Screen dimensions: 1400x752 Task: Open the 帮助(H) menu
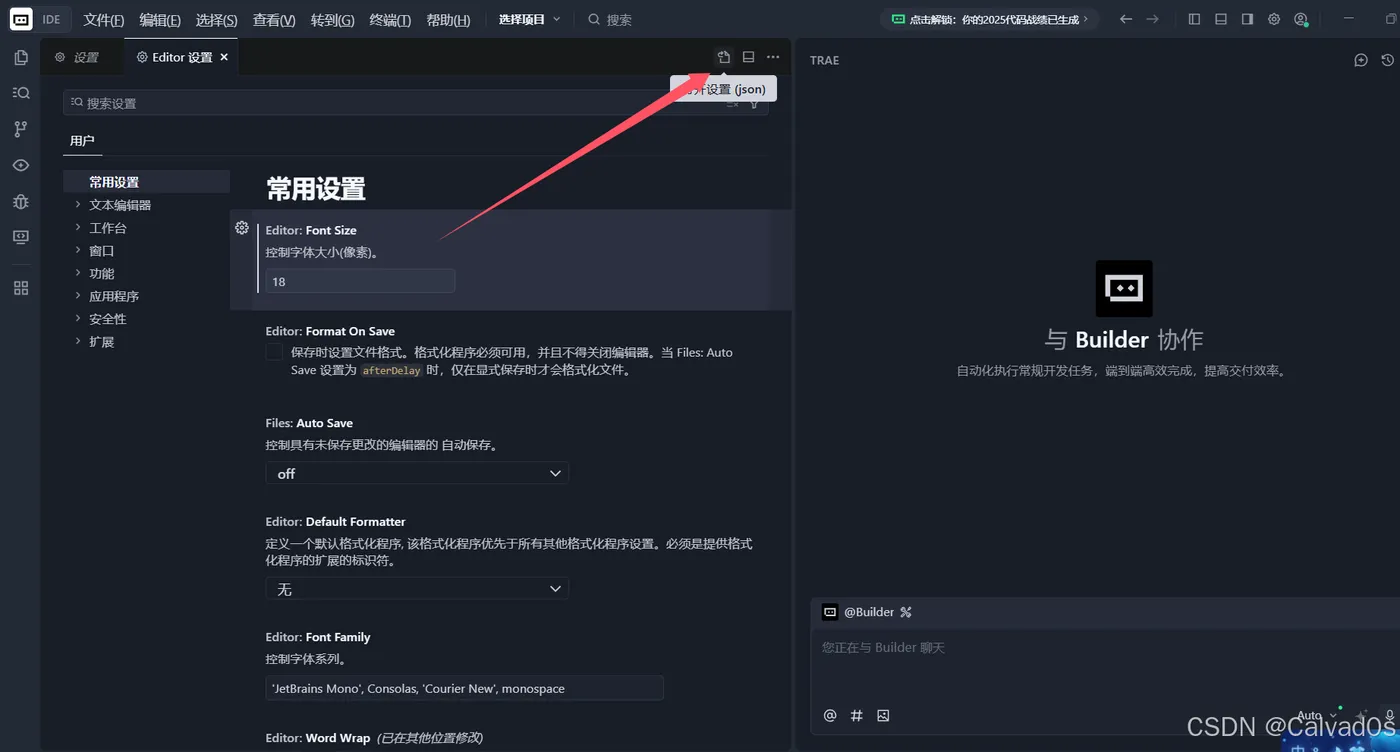(x=448, y=20)
